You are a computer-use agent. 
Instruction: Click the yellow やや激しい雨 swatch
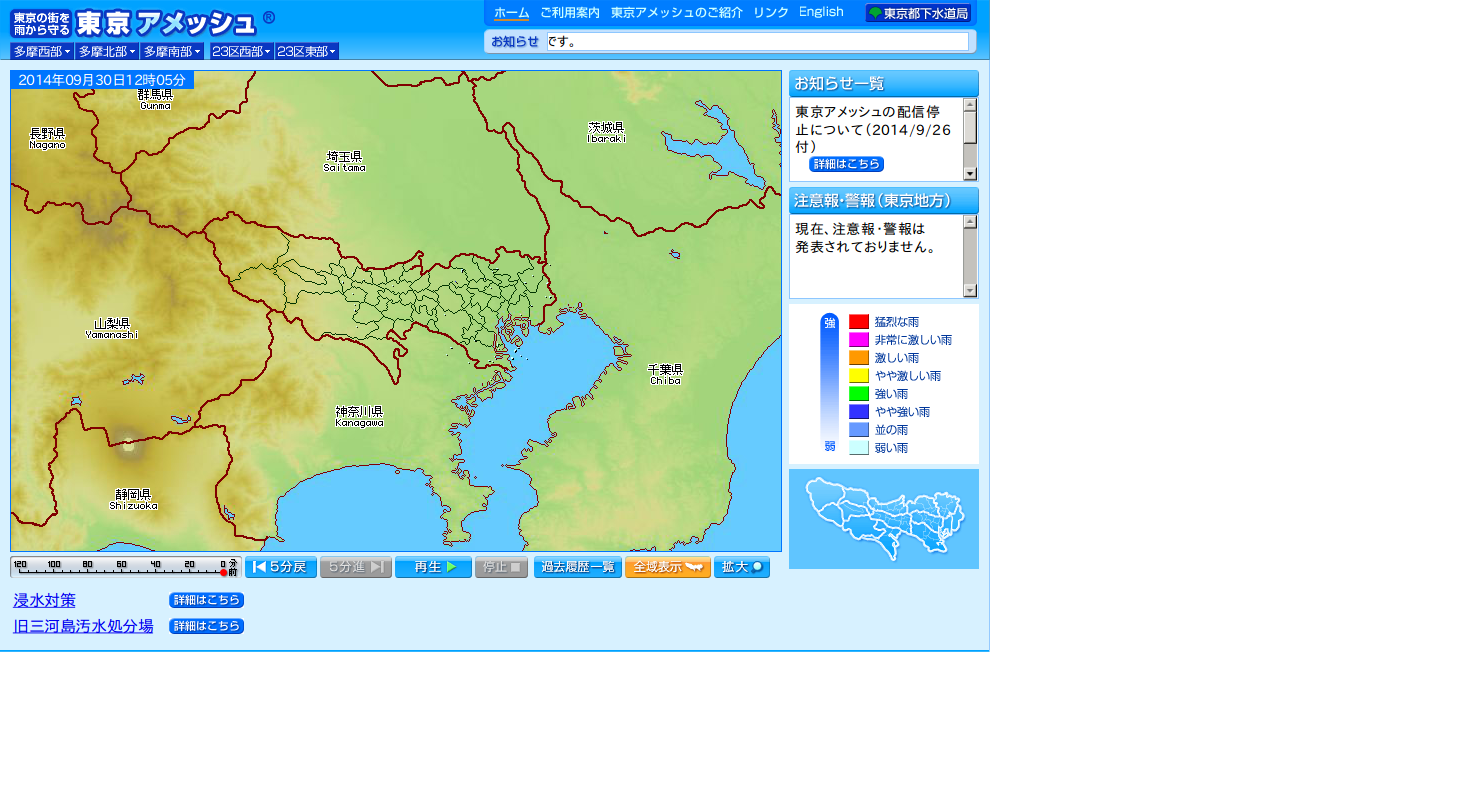click(859, 376)
